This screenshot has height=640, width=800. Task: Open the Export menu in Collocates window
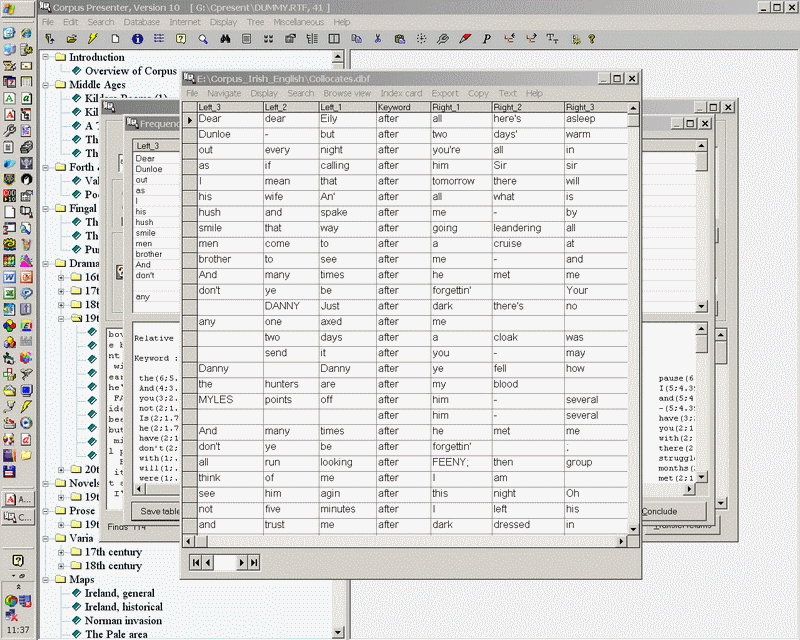pyautogui.click(x=445, y=93)
